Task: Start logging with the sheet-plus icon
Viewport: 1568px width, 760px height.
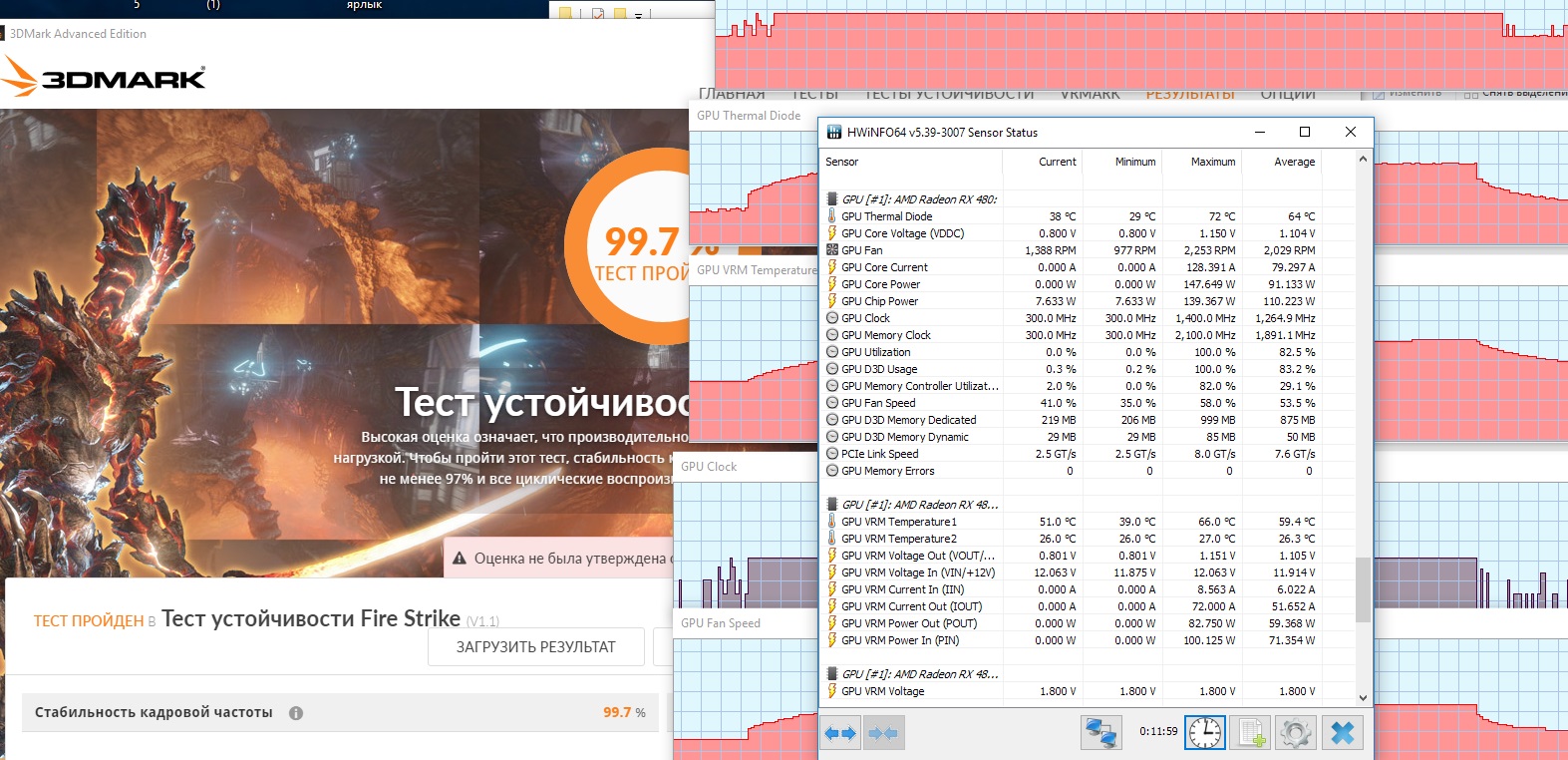Action: coord(1251,733)
